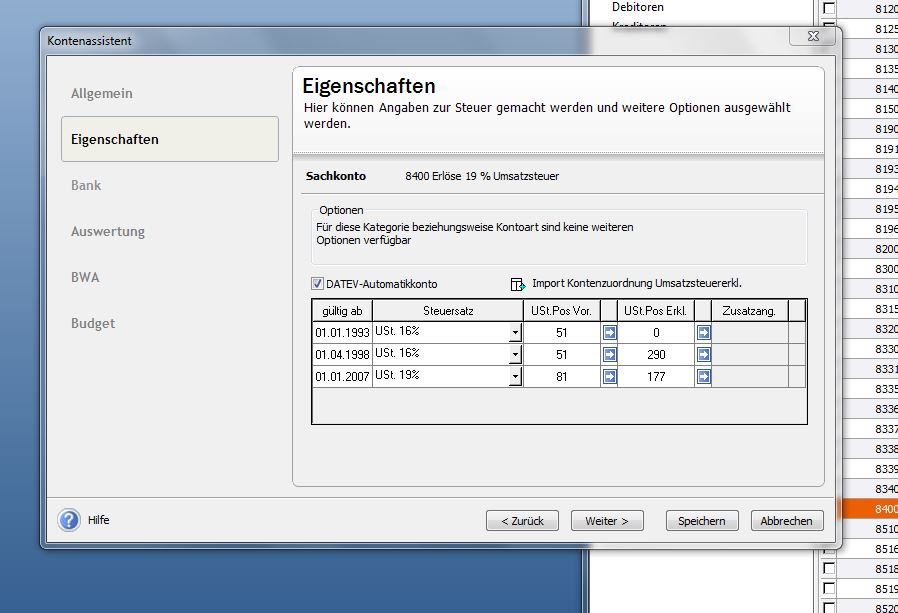Screen dimensions: 898x613
Task: Open the Auswertung wizard step
Action: click(108, 231)
